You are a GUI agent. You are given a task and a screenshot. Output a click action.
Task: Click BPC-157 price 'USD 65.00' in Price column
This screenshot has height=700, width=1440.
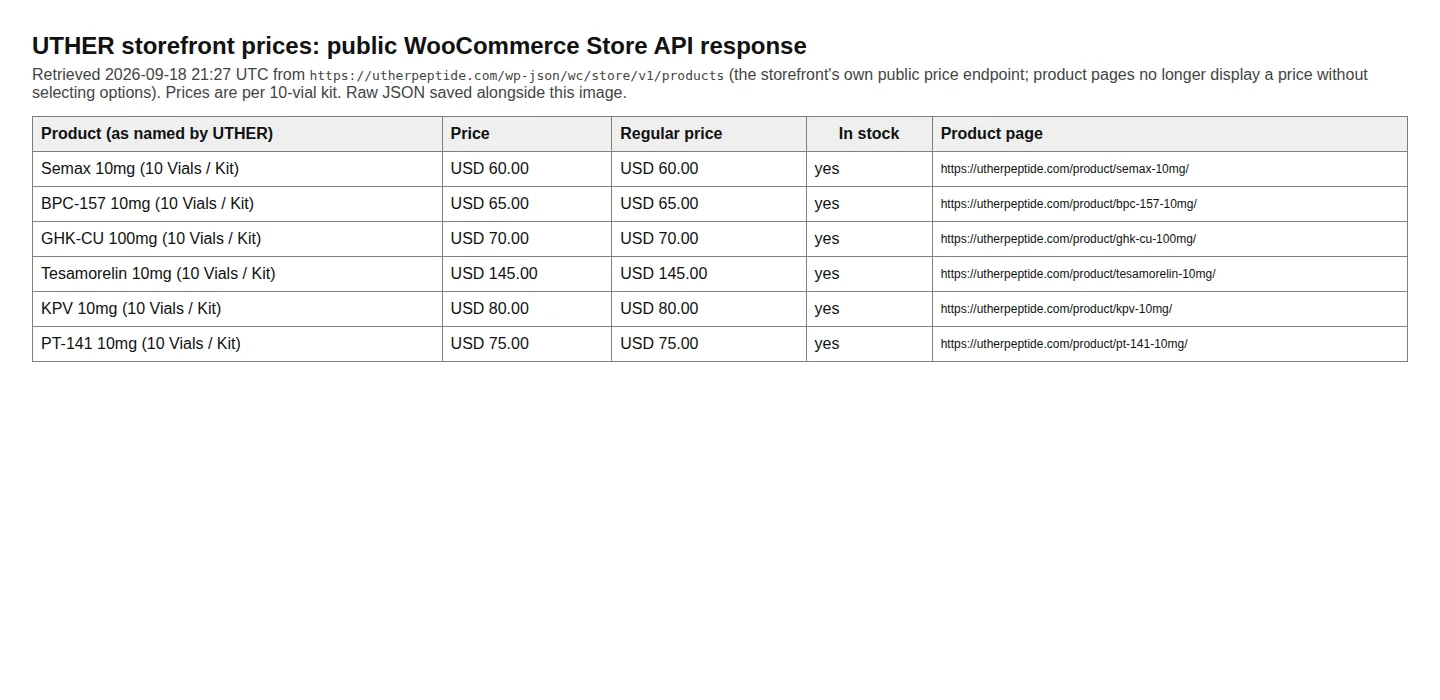[490, 203]
